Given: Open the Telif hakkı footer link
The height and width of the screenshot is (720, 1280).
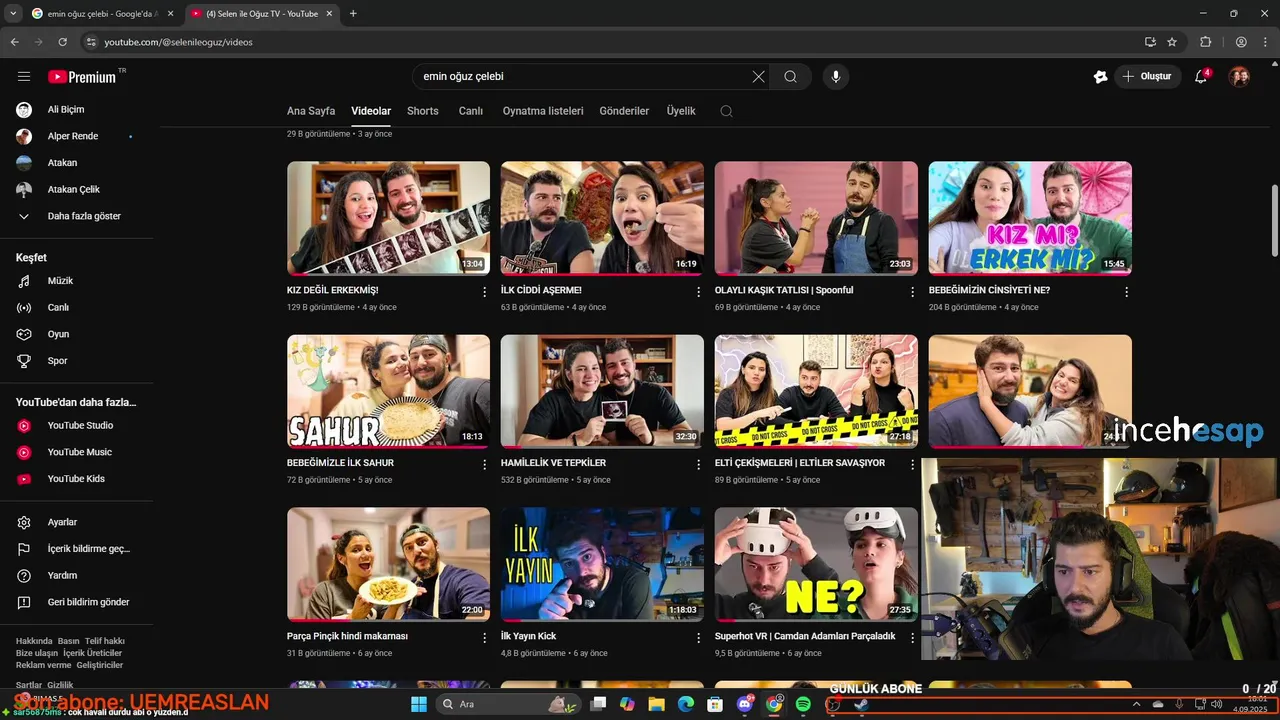Looking at the screenshot, I should (104, 641).
